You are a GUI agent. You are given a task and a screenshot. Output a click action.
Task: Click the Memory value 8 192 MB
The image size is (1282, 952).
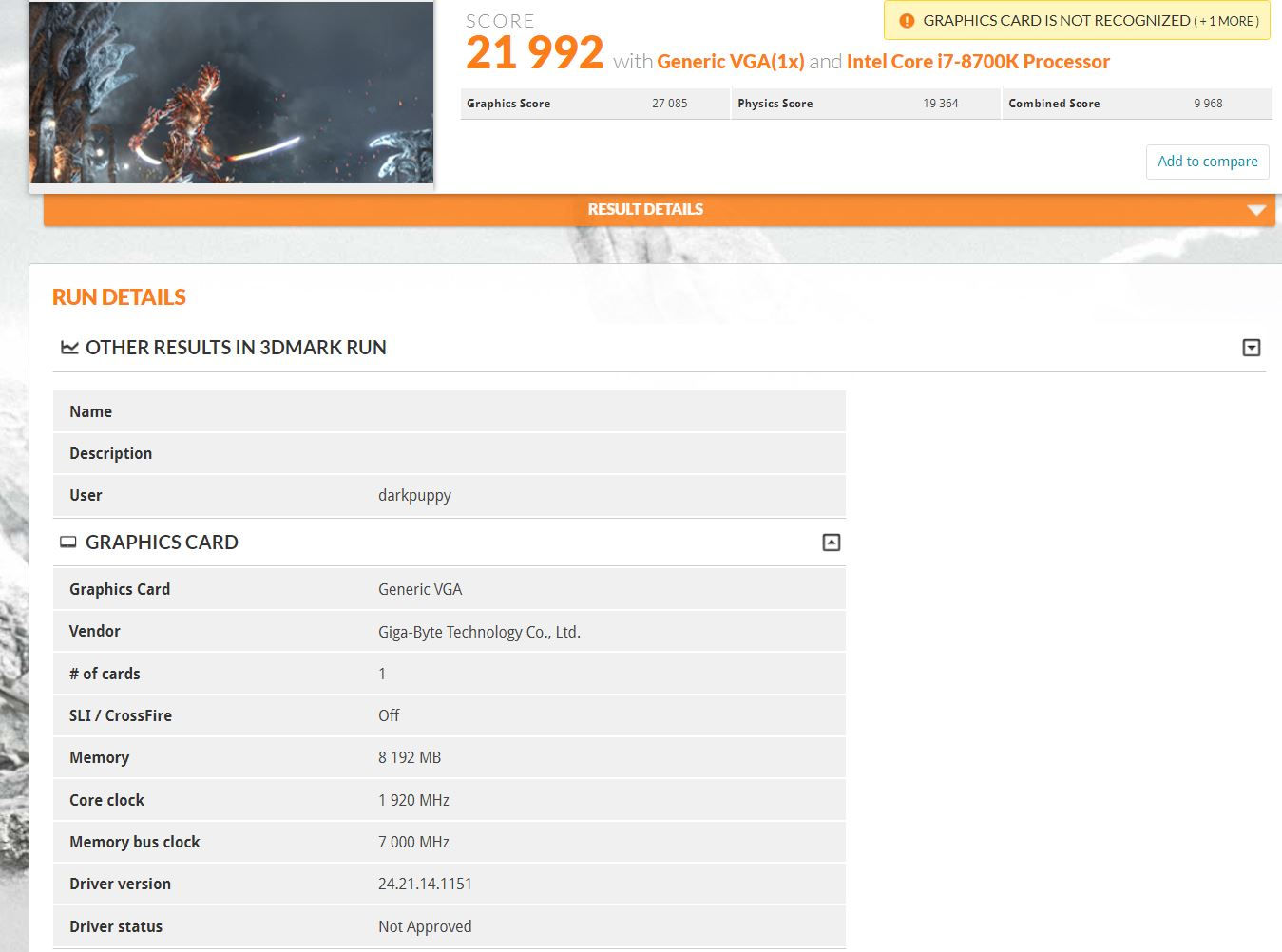(x=410, y=758)
